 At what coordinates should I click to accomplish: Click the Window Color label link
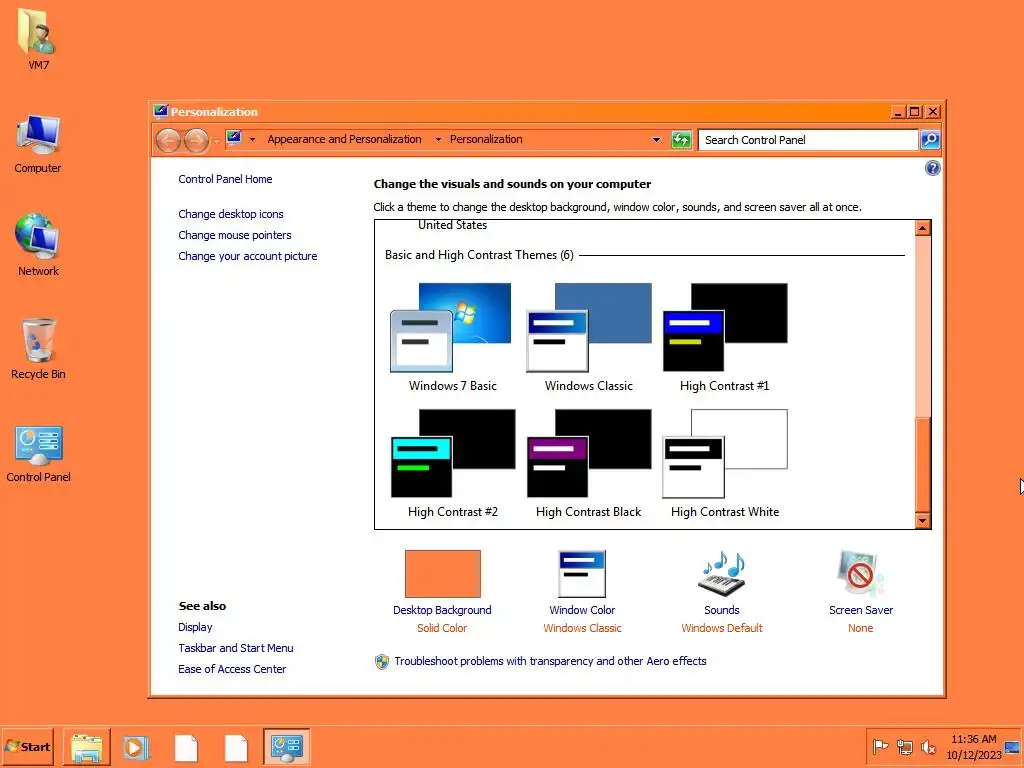tap(582, 610)
